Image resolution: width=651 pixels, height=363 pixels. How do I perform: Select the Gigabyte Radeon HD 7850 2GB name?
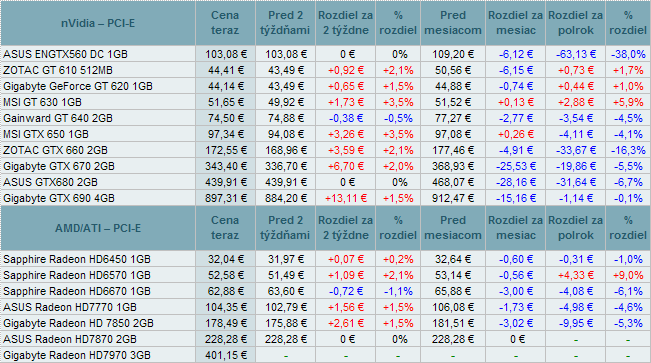pyautogui.click(x=78, y=323)
